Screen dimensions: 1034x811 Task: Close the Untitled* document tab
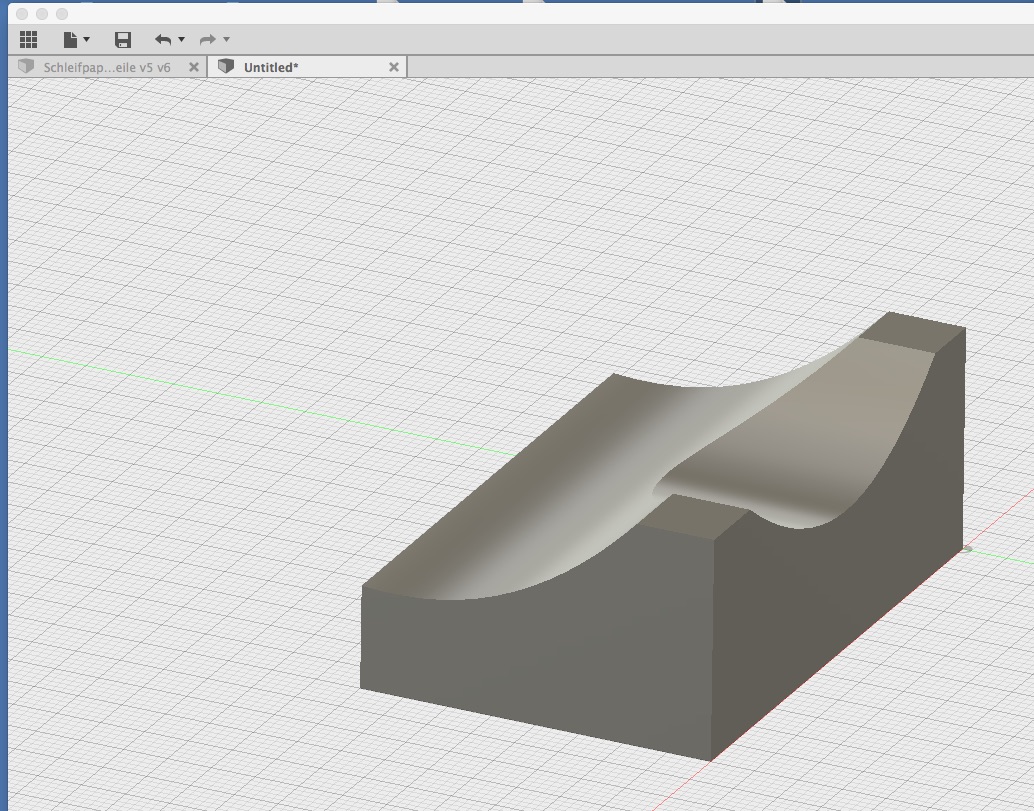[393, 67]
